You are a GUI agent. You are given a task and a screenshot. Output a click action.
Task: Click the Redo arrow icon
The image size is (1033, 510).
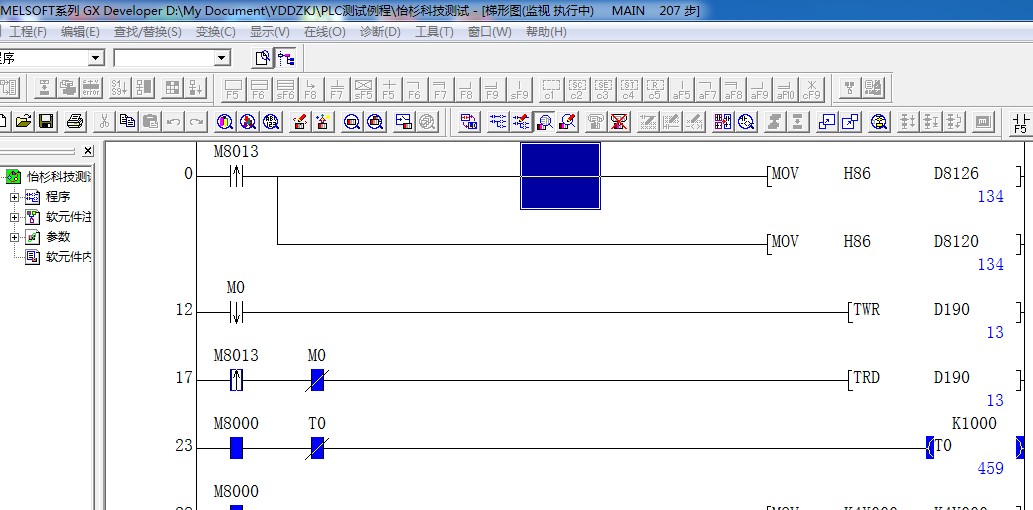[x=196, y=121]
